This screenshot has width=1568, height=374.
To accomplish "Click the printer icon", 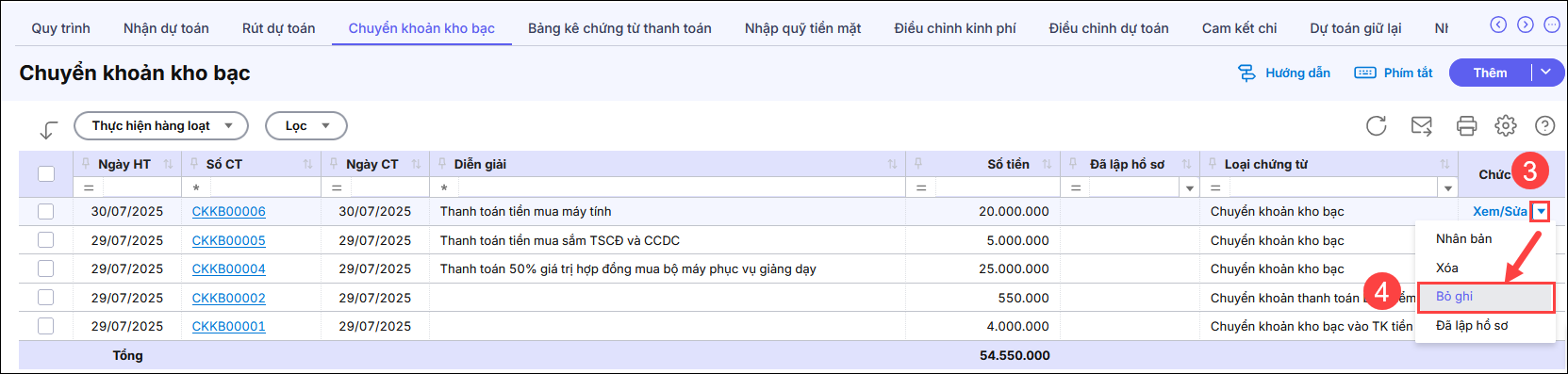I will coord(1466,125).
